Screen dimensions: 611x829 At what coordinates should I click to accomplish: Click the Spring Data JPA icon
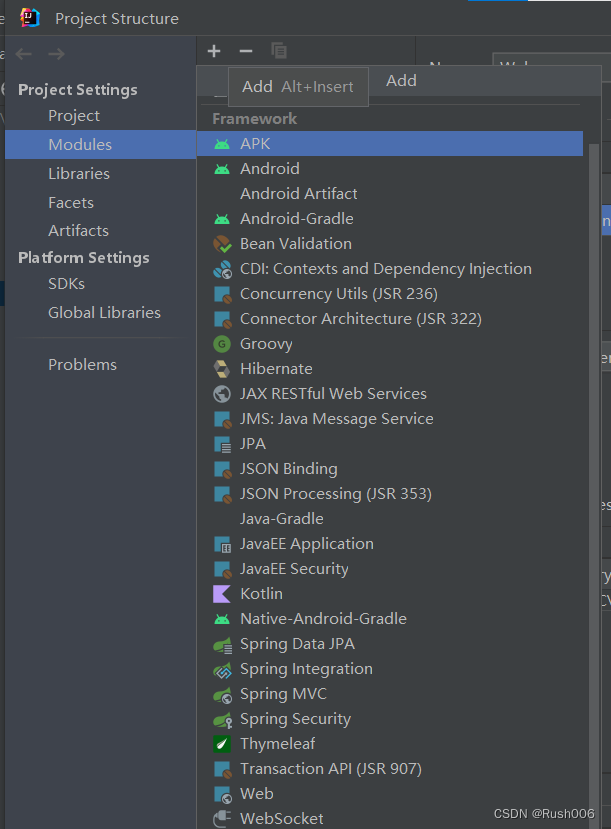point(223,644)
